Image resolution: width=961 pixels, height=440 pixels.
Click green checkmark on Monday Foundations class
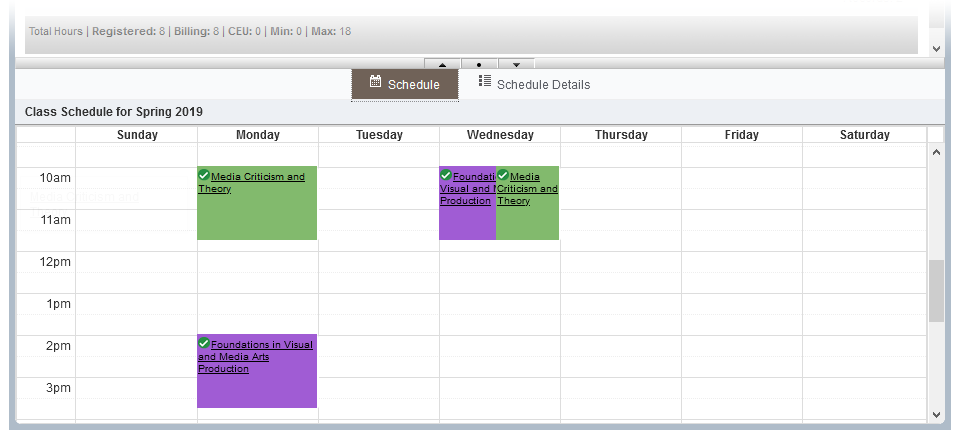pos(204,343)
